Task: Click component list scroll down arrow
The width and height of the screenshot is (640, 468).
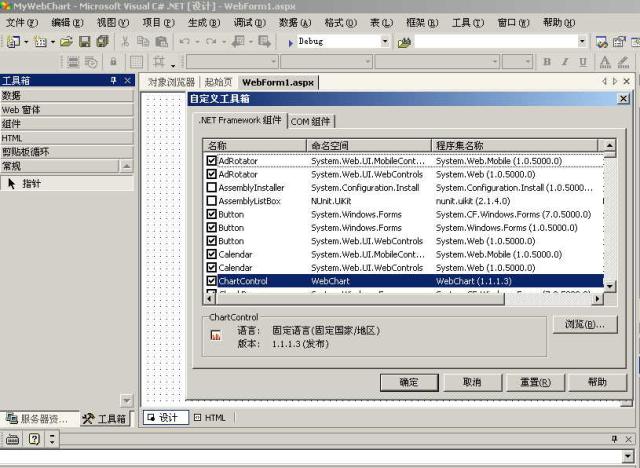Action: [609, 286]
